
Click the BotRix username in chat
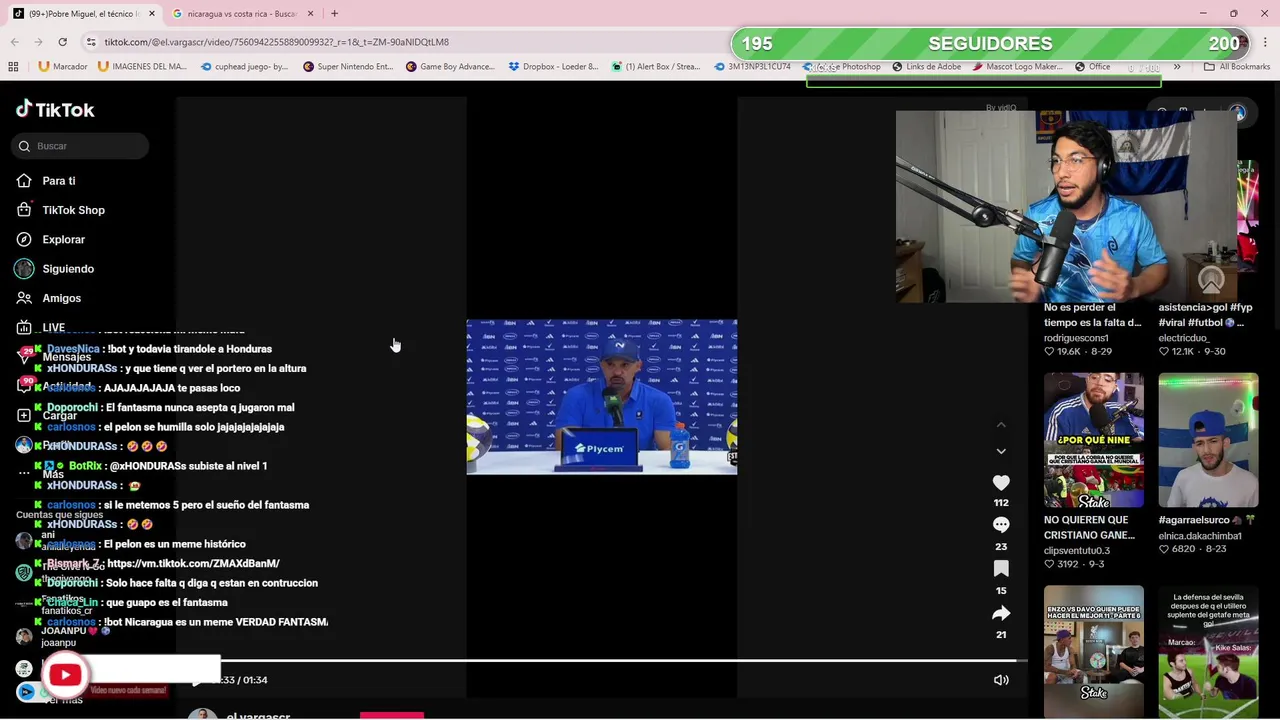(x=85, y=466)
